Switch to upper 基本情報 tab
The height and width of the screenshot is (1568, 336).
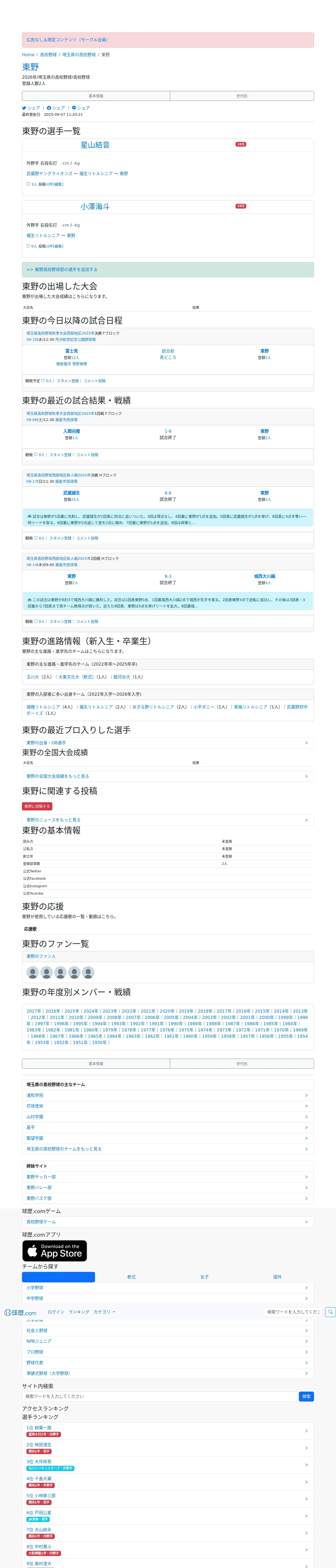(x=96, y=96)
